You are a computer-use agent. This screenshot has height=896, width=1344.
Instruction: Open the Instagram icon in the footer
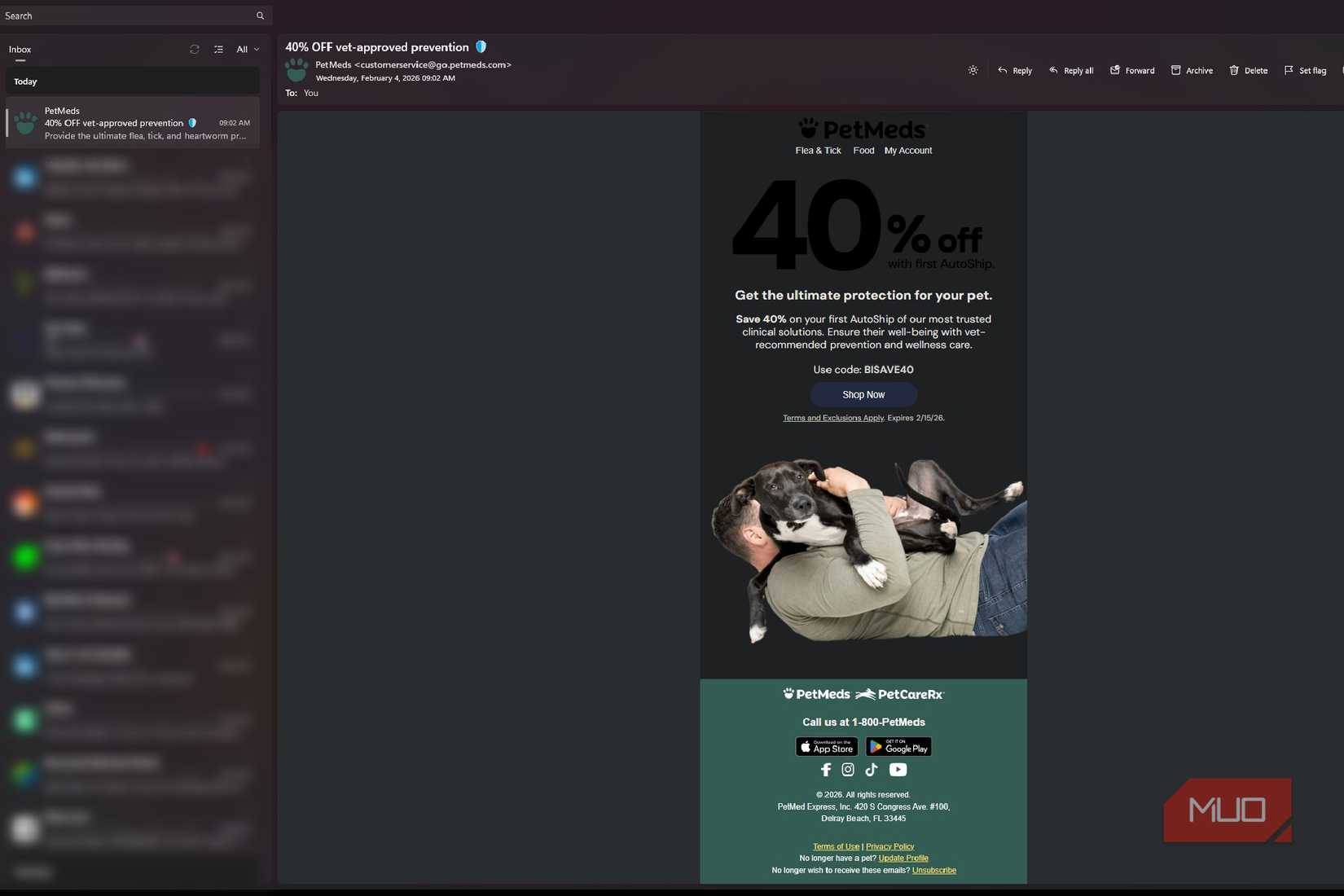pyautogui.click(x=848, y=770)
